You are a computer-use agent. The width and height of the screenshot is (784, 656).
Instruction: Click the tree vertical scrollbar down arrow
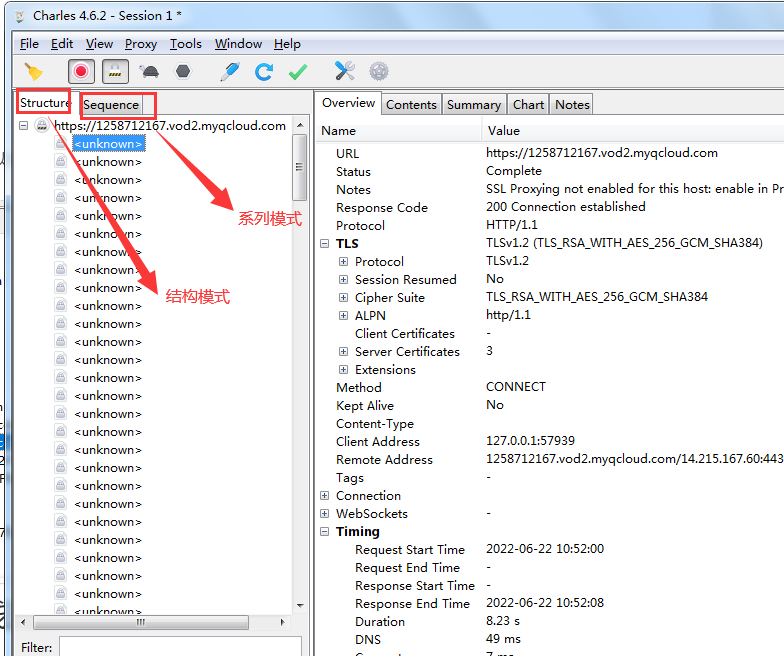point(300,605)
